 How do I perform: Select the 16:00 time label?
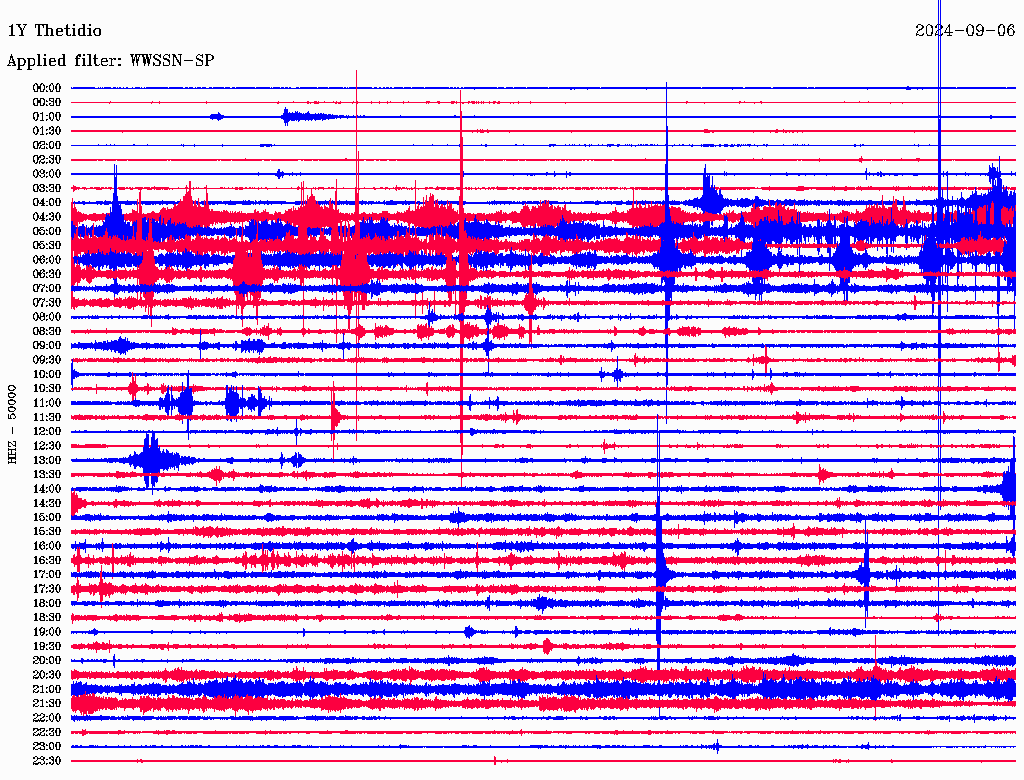(47, 547)
